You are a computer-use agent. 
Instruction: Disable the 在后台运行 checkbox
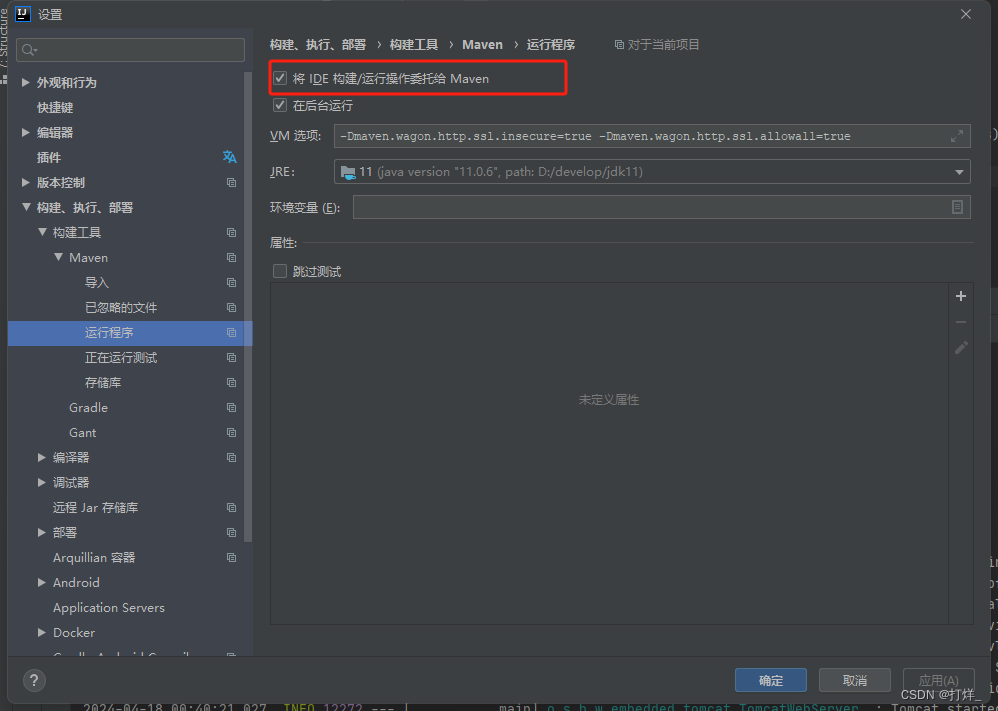(x=280, y=105)
